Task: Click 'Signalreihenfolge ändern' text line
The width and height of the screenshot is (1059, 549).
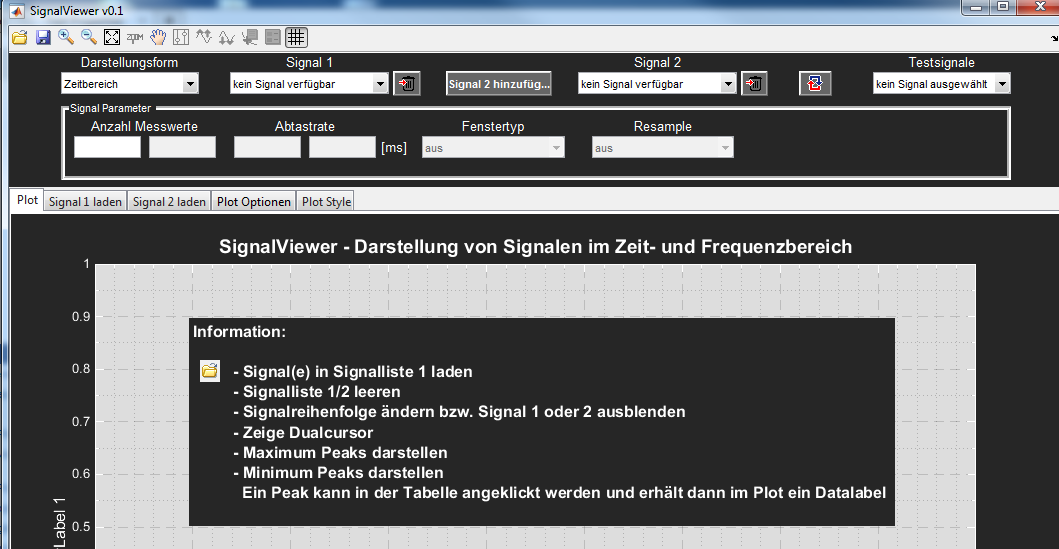Action: click(459, 412)
